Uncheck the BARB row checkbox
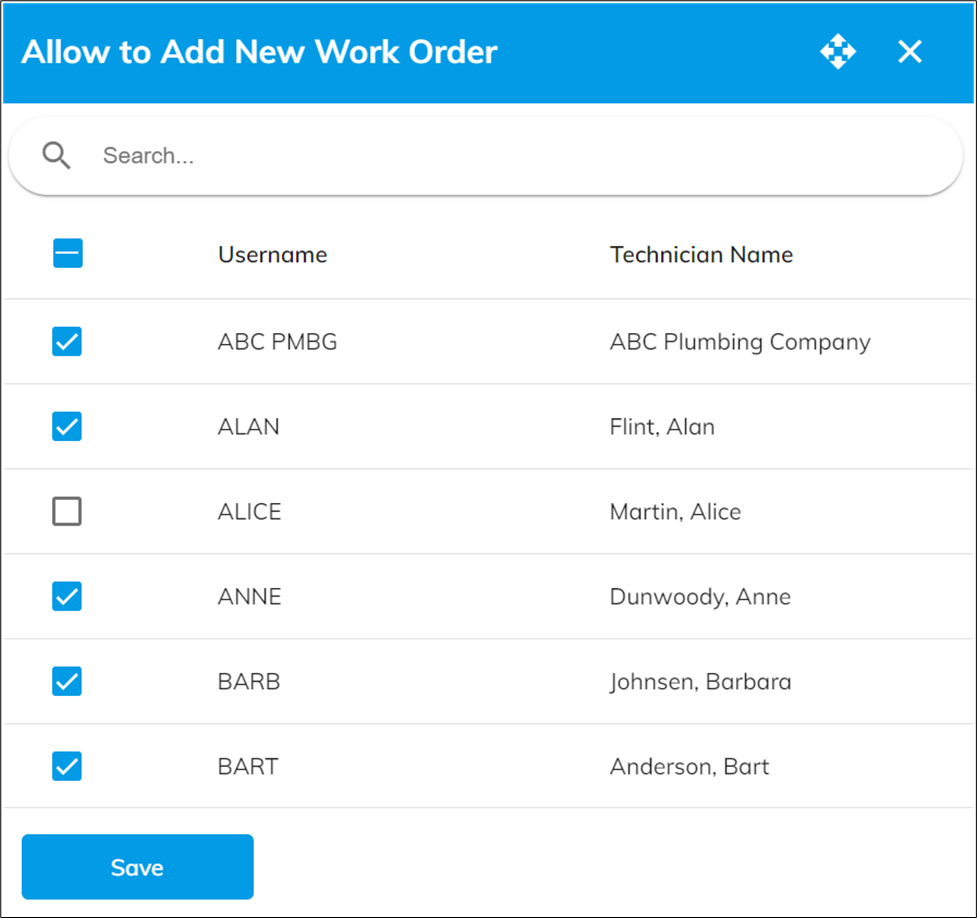 (x=67, y=681)
